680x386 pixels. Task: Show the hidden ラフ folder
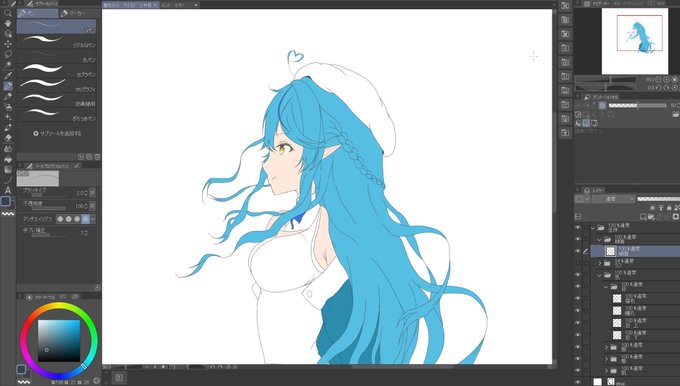(578, 263)
